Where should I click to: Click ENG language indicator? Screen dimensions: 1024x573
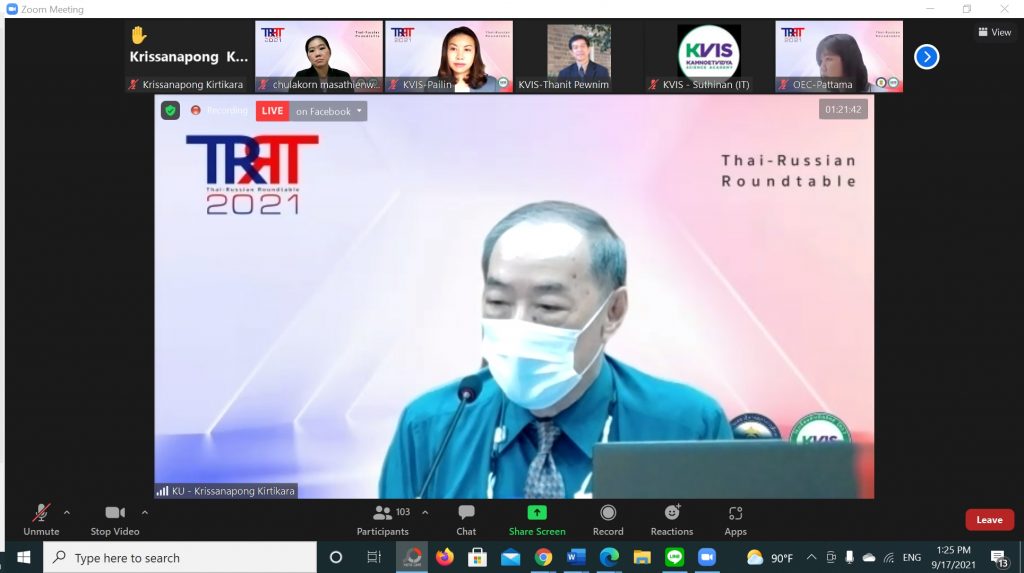[x=912, y=557]
